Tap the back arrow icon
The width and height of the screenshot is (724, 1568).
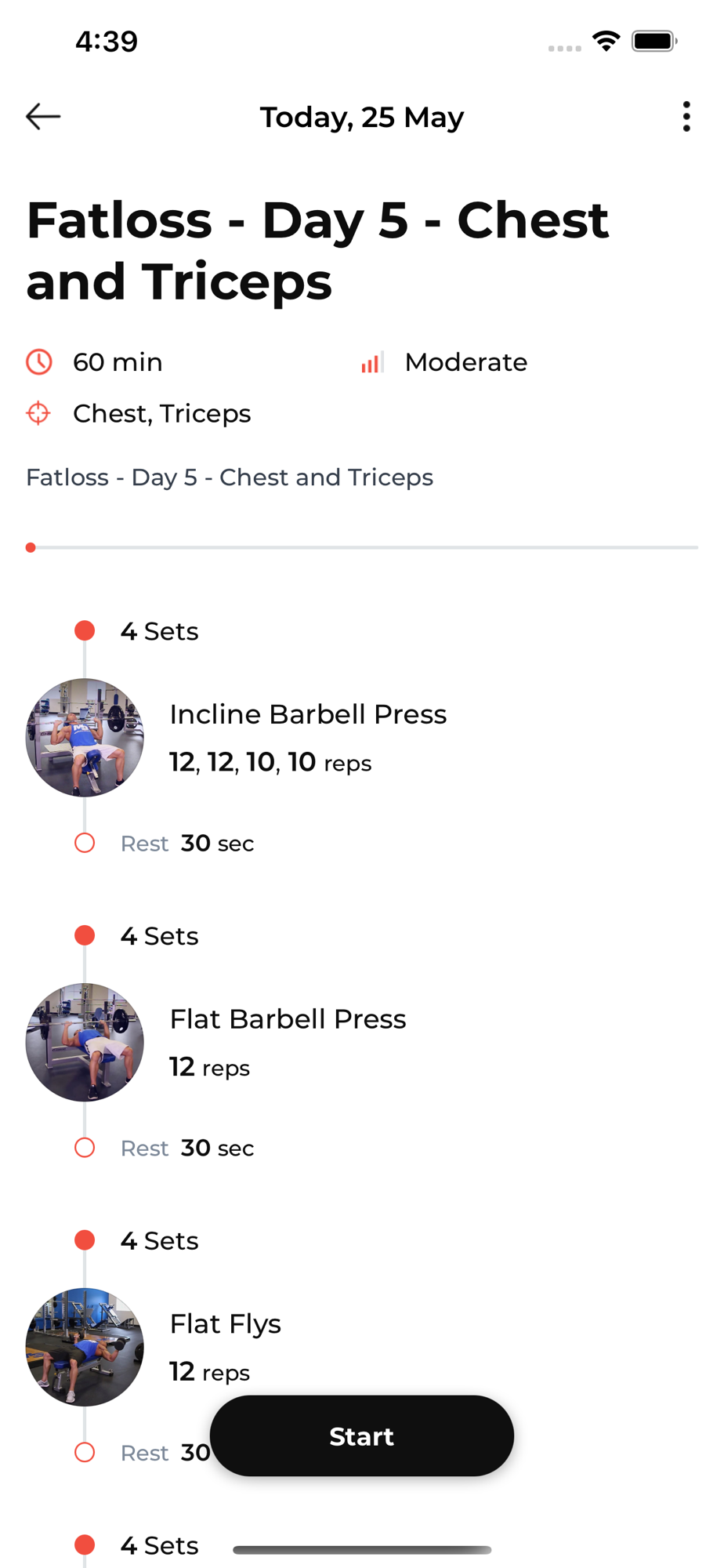click(43, 117)
